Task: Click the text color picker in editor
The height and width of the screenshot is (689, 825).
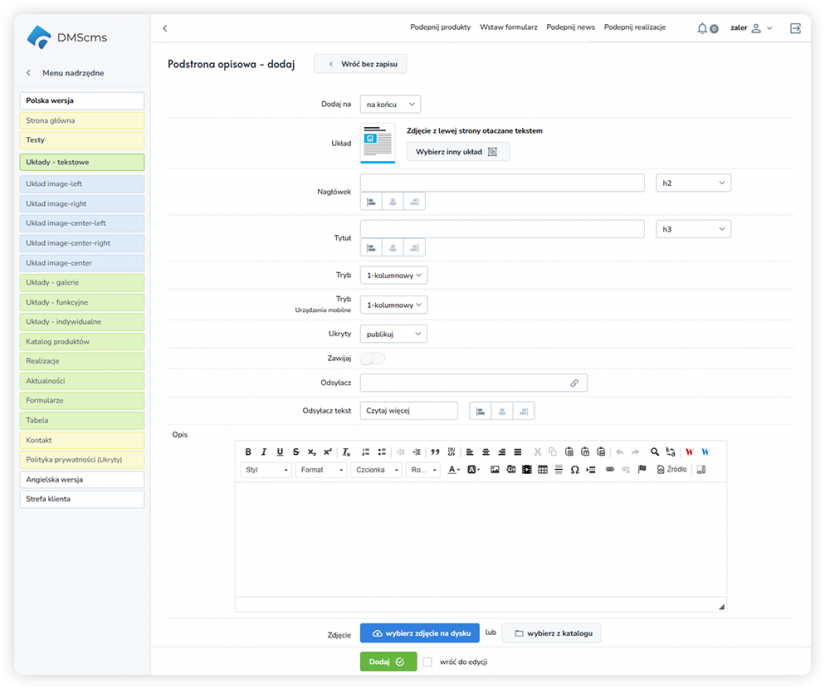Action: click(453, 469)
